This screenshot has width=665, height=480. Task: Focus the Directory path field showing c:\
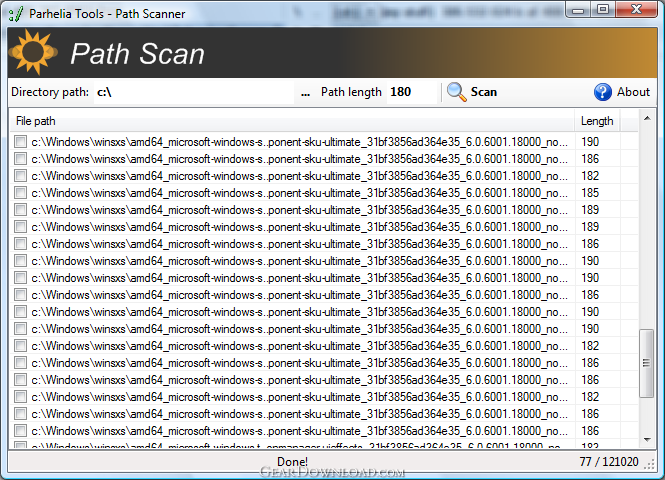coord(194,92)
